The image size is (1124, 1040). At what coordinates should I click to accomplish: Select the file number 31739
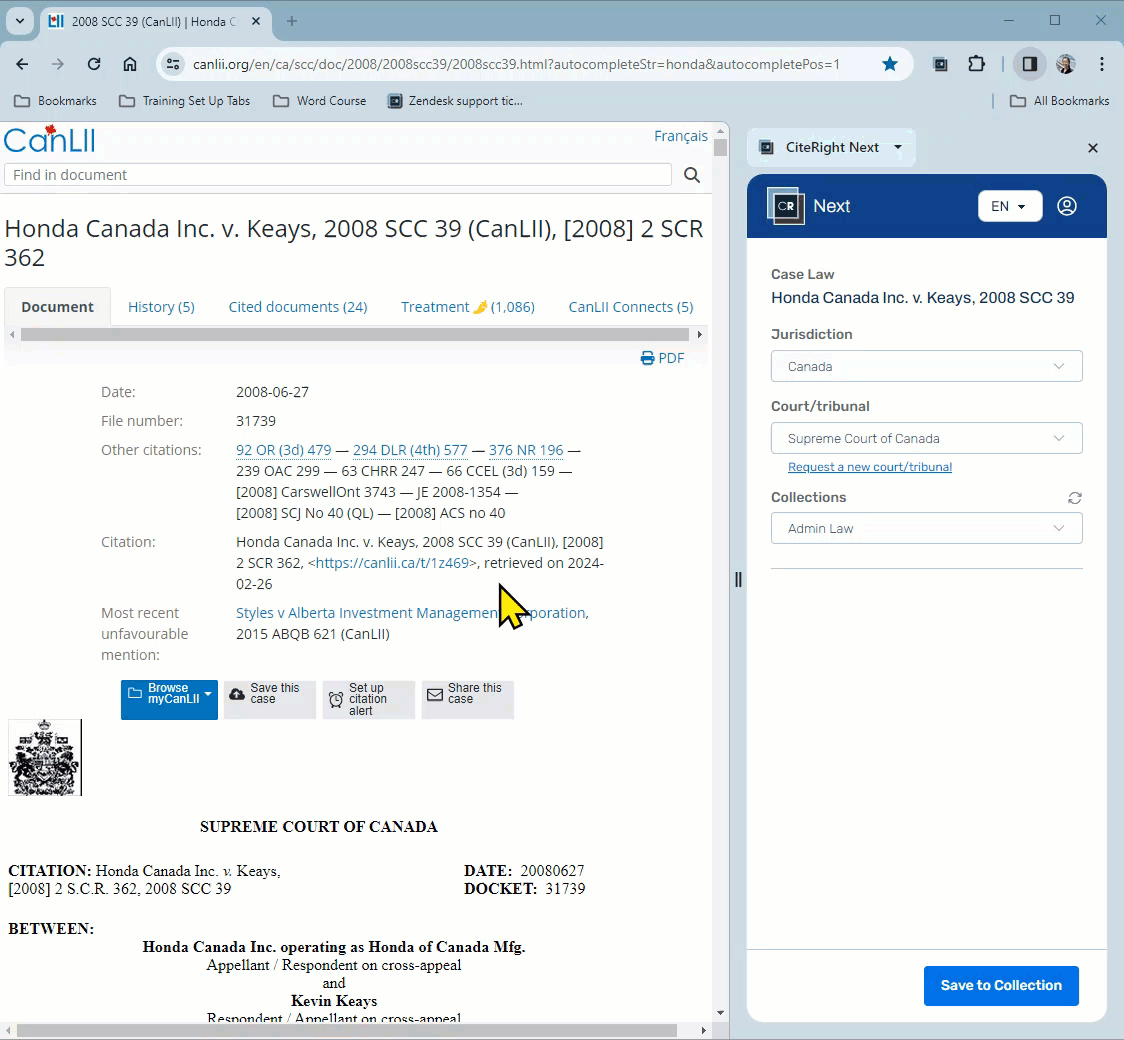pos(256,421)
